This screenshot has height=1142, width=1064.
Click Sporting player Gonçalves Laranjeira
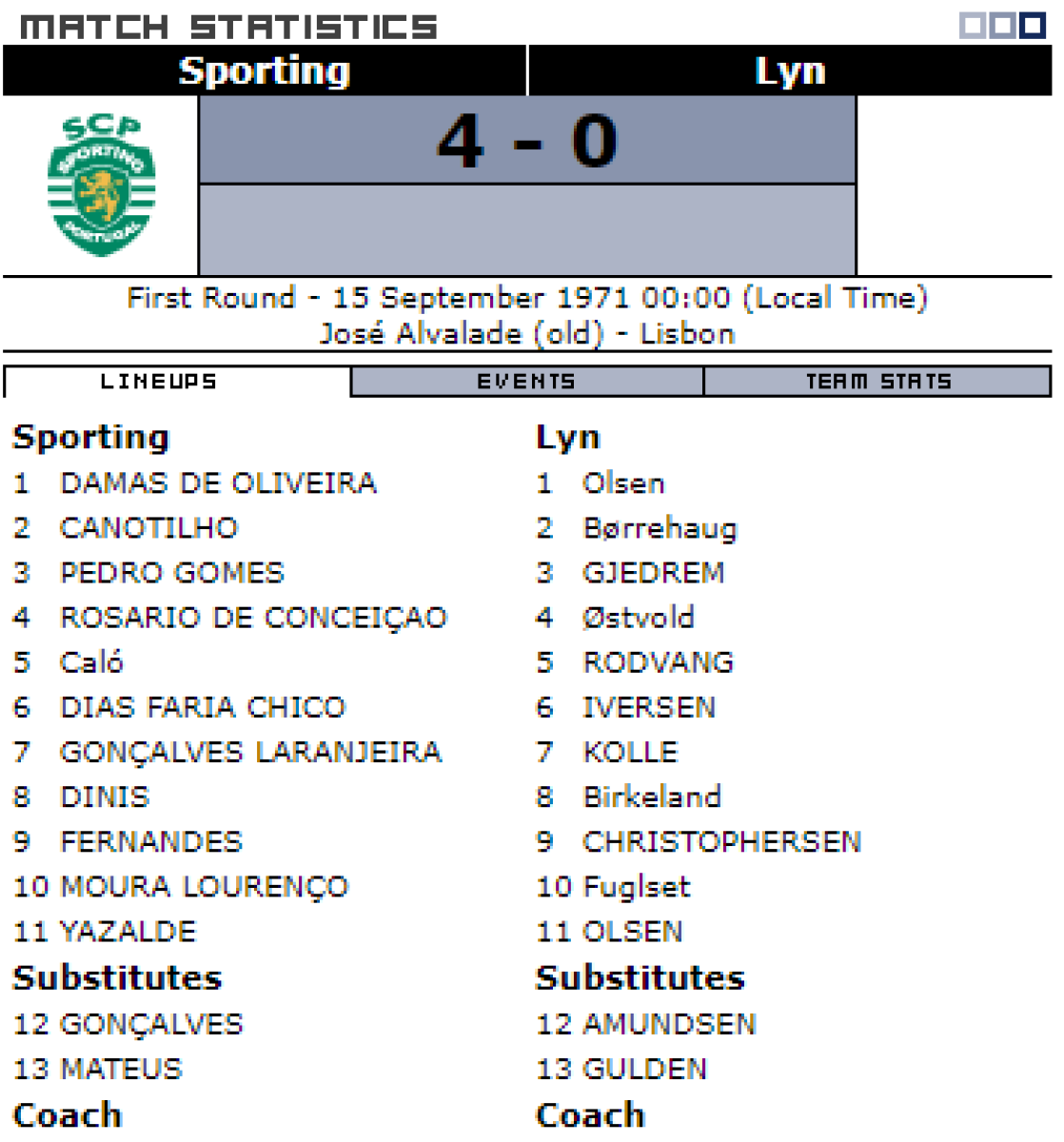tap(250, 752)
